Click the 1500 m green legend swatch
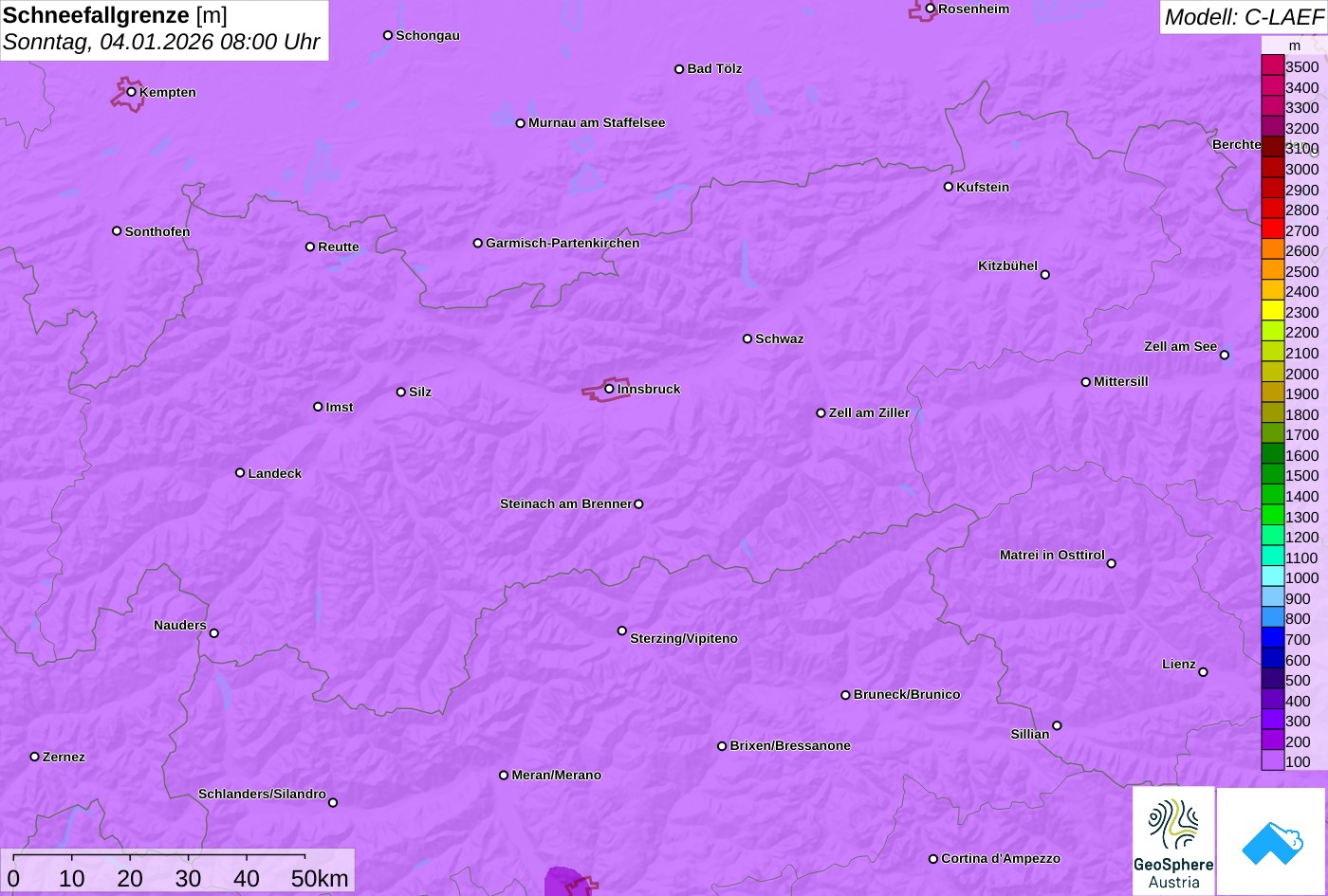Viewport: 1328px width, 896px height. click(1272, 474)
